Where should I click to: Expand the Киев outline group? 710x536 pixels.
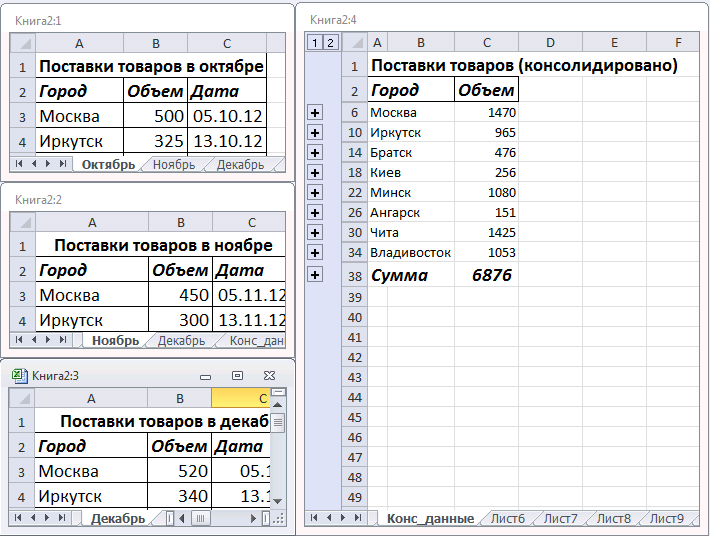(x=315, y=172)
